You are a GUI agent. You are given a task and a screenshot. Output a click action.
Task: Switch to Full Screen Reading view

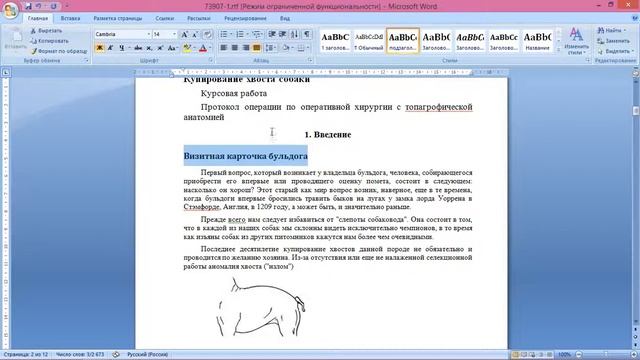[x=524, y=354]
